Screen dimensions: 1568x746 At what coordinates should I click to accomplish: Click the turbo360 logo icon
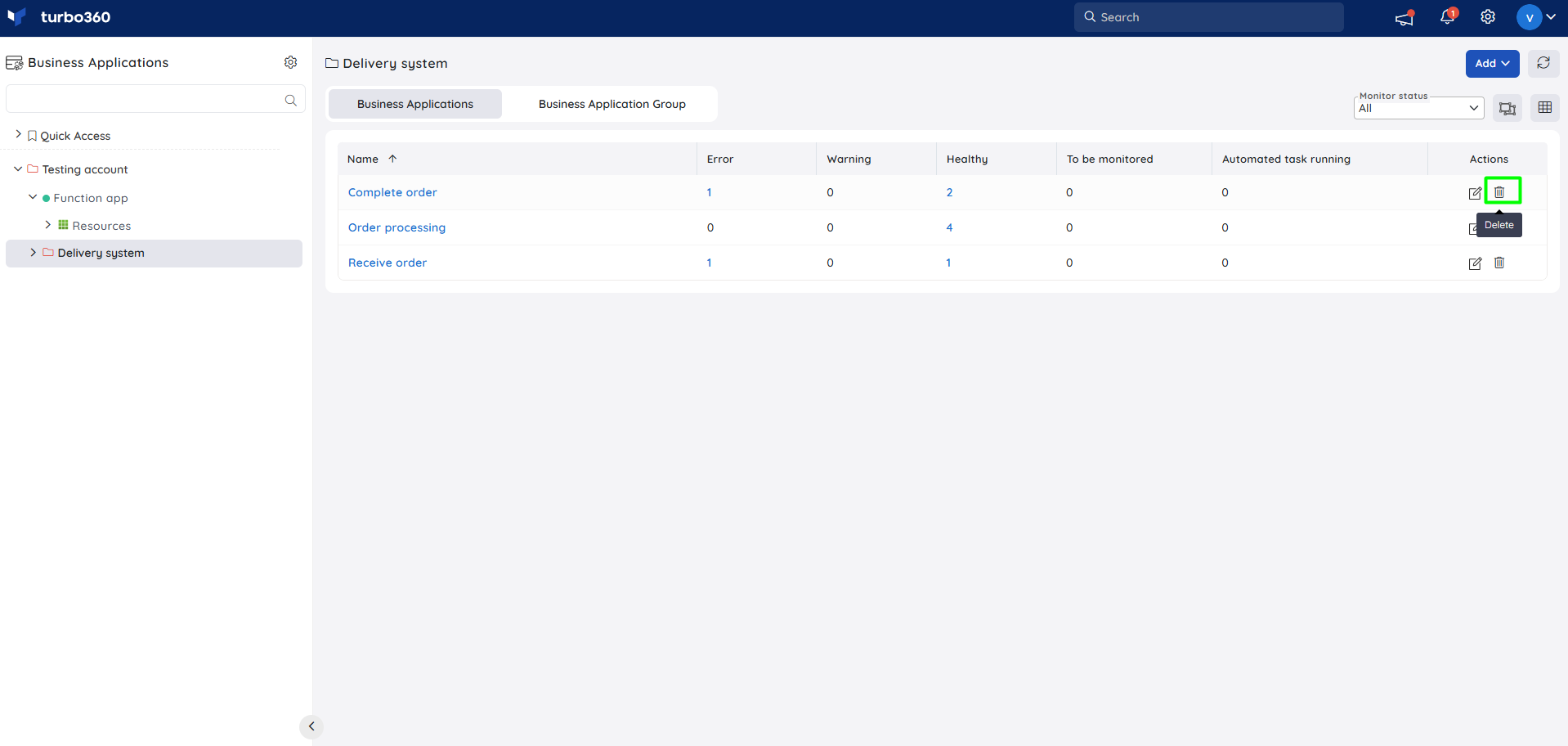(x=16, y=16)
